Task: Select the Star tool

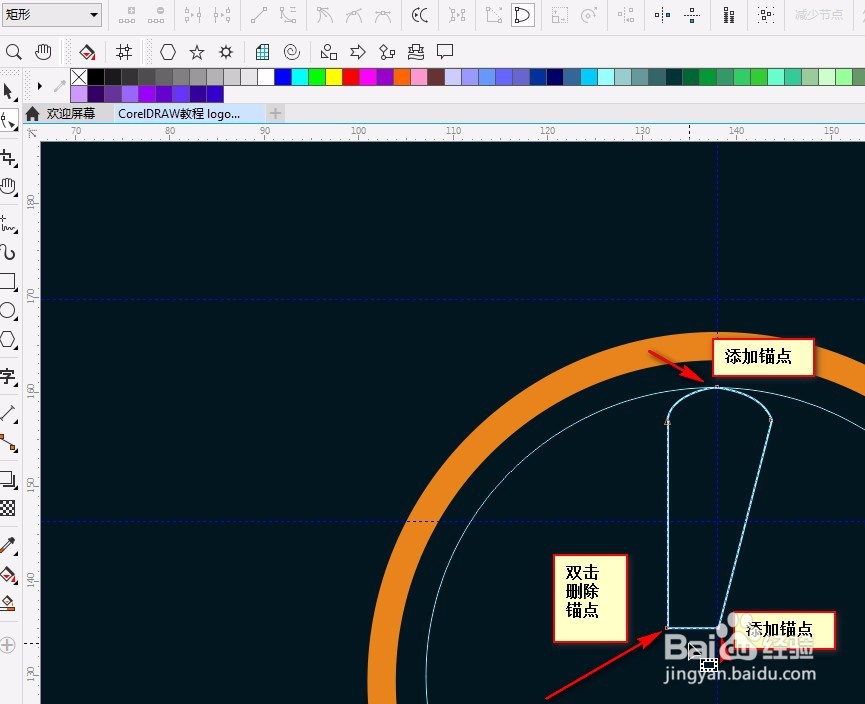Action: pyautogui.click(x=197, y=52)
